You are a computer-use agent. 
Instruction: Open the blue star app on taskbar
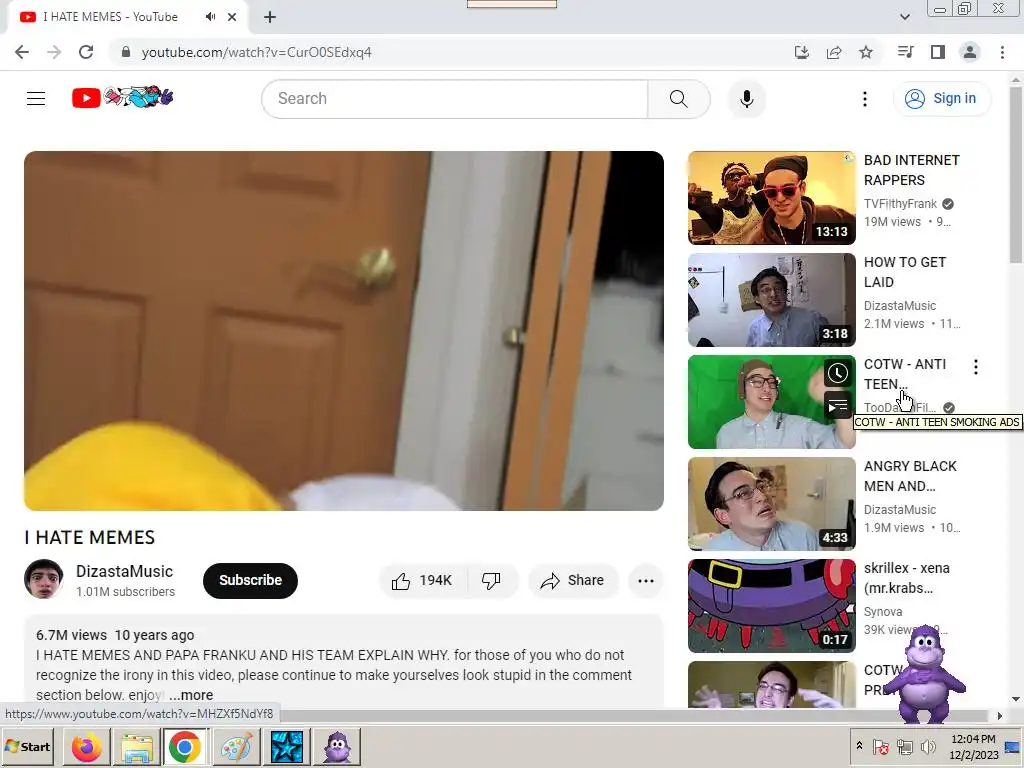286,746
